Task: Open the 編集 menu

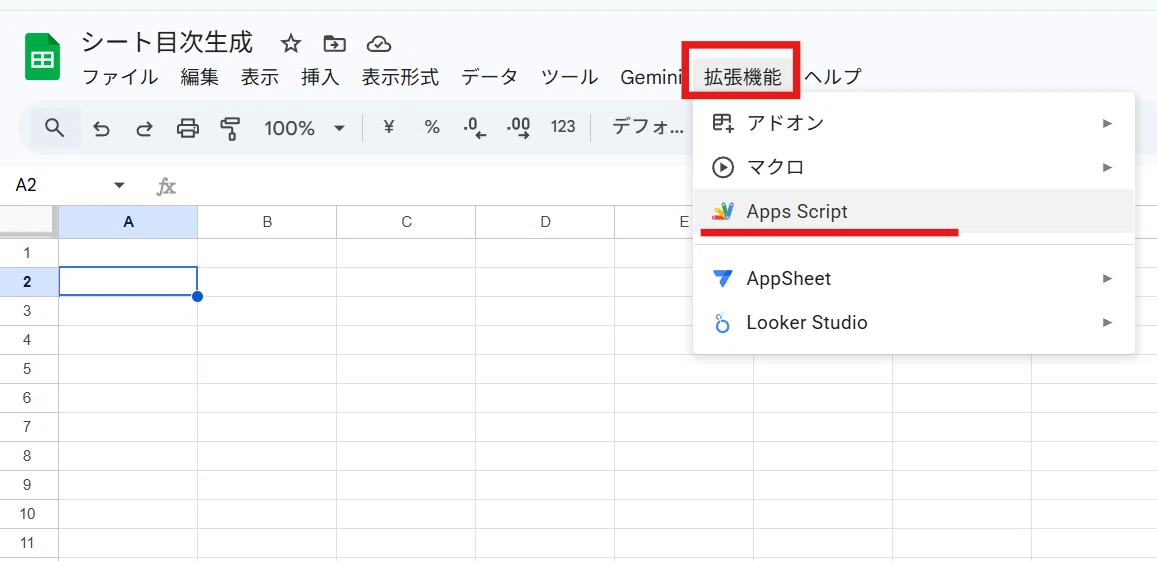Action: click(x=199, y=77)
